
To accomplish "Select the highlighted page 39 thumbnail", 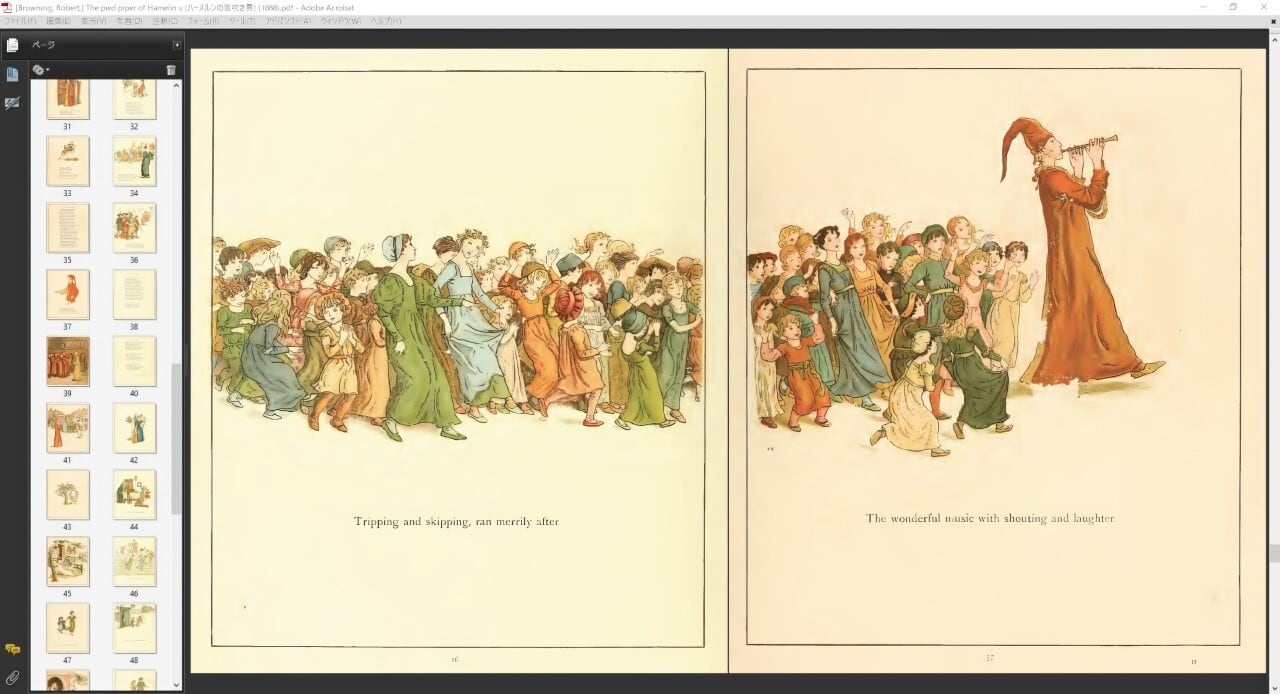I will click(68, 361).
